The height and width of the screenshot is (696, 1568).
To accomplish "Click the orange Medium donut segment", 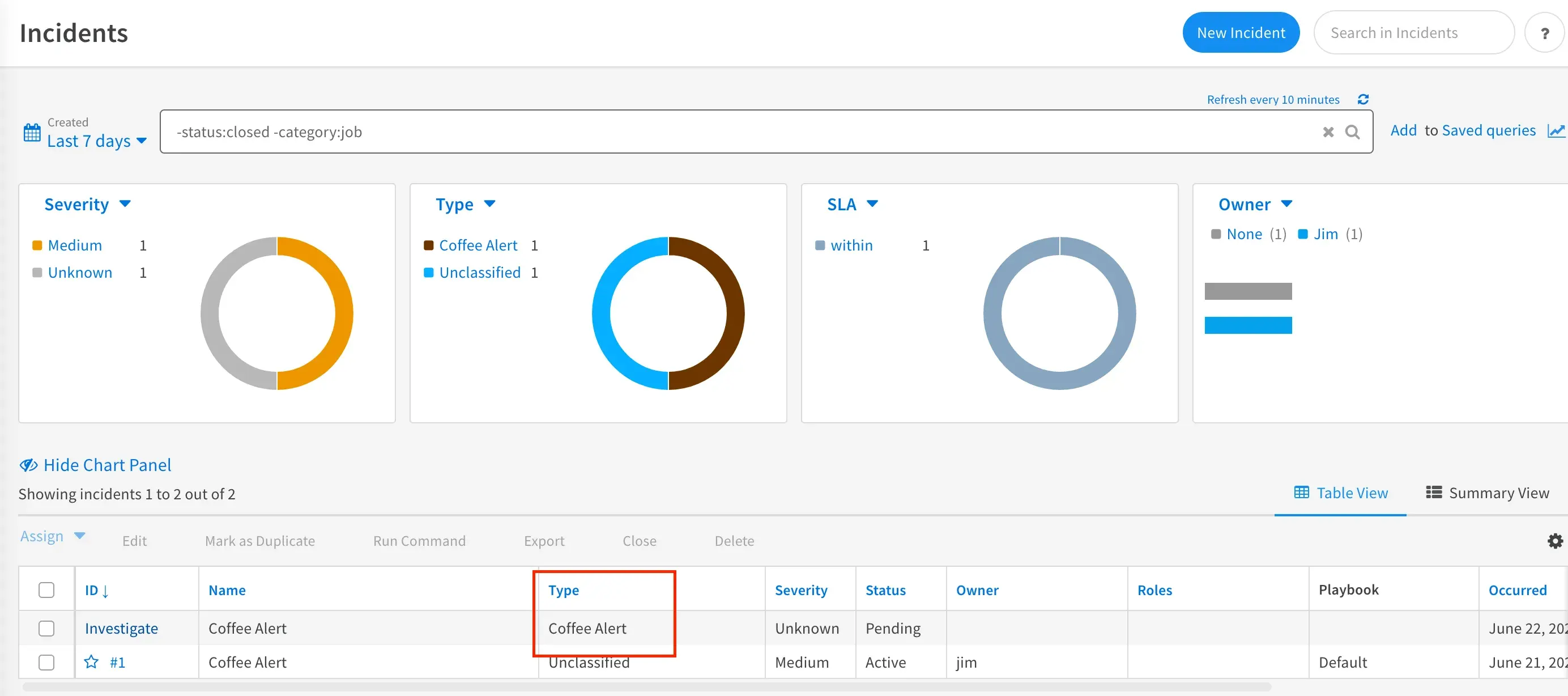I will click(343, 313).
